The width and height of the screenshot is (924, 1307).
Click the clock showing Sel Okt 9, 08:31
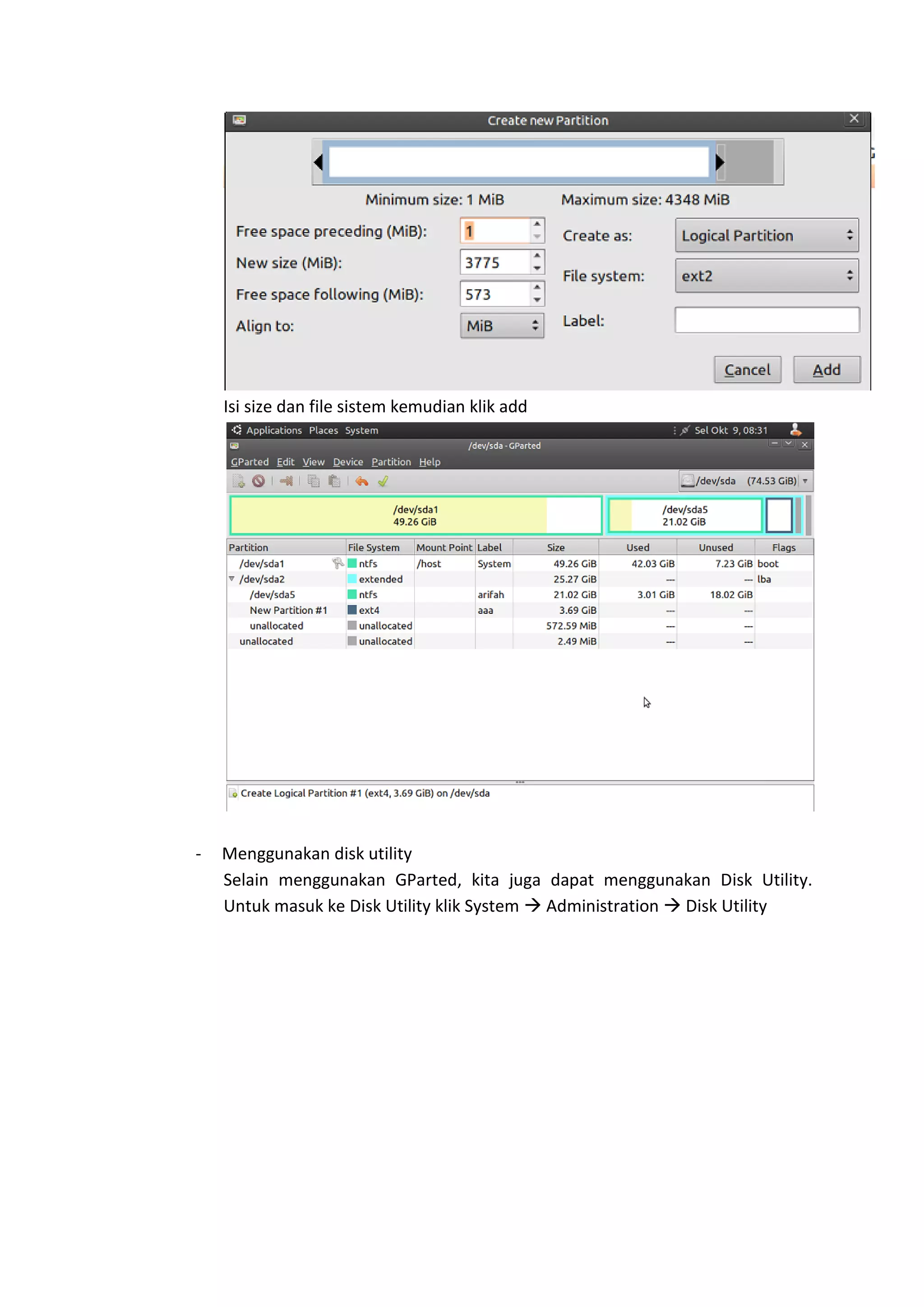click(730, 431)
